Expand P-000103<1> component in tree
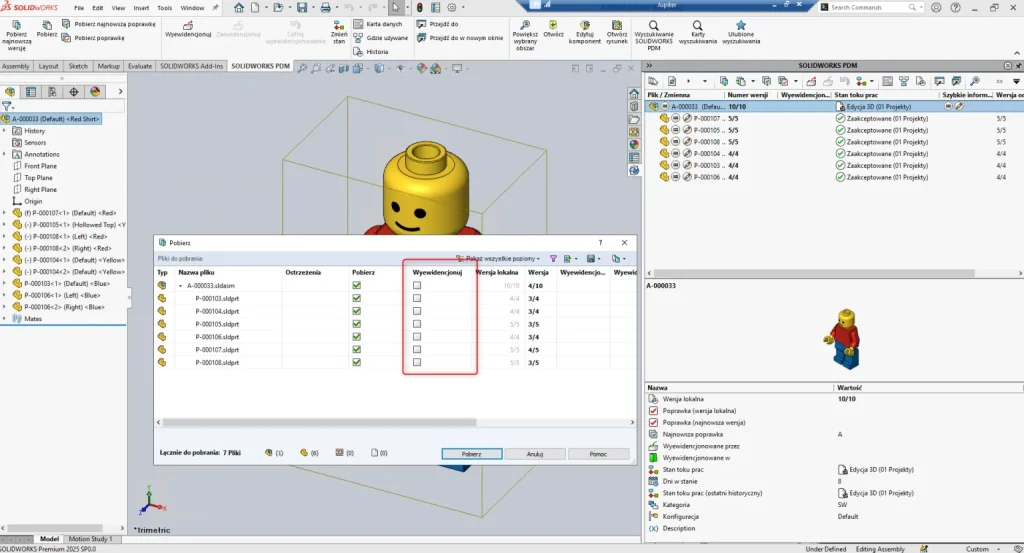This screenshot has width=1024, height=553. point(5,283)
